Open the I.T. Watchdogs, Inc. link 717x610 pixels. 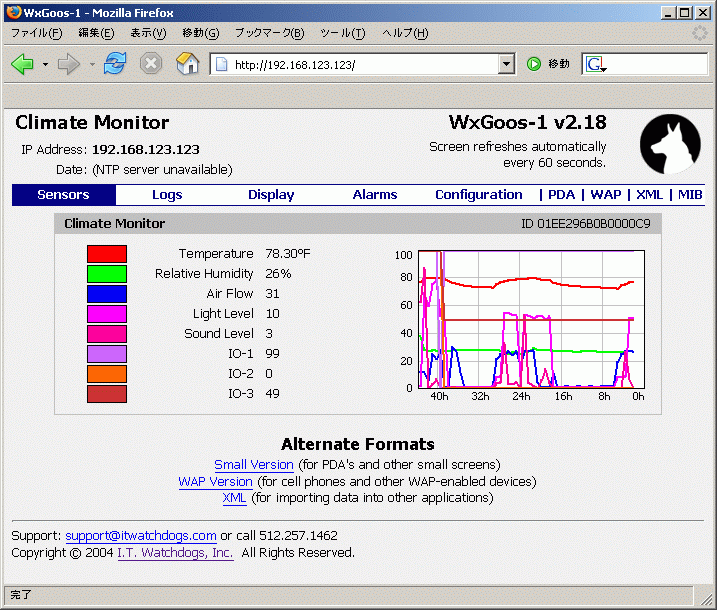(176, 553)
